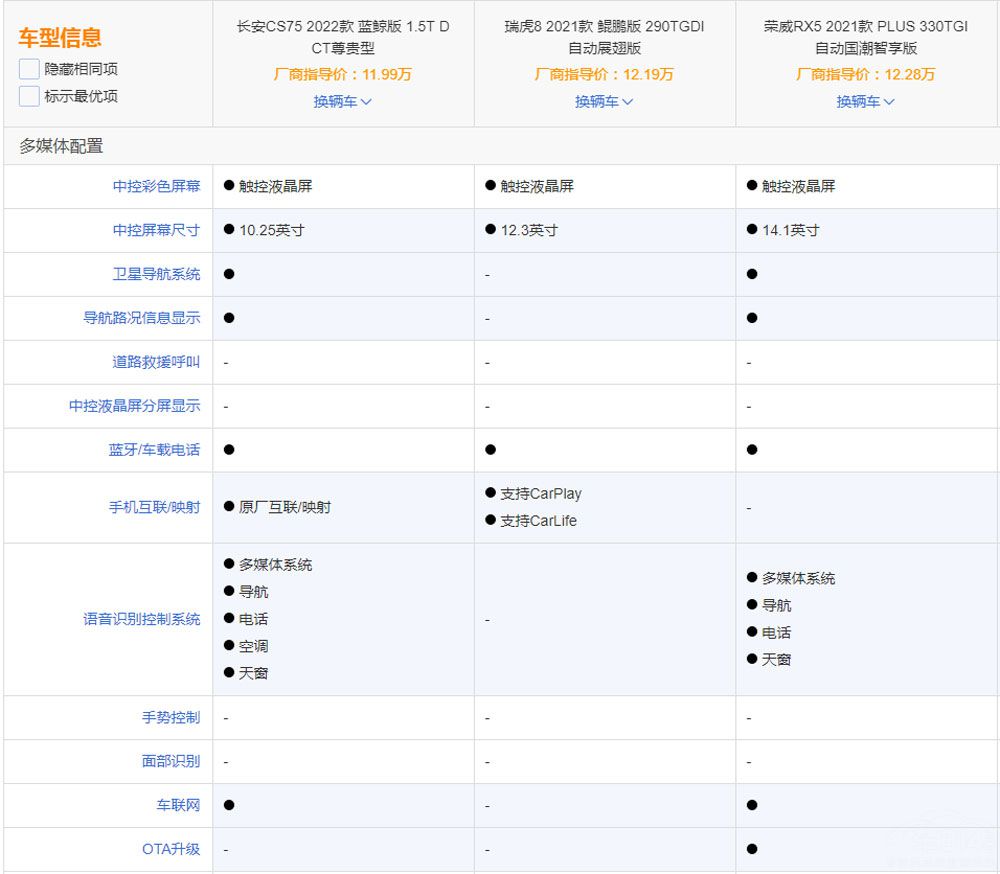Click the 中控液晶屏分屏显示 link
The width and height of the screenshot is (1000, 874).
click(x=134, y=406)
